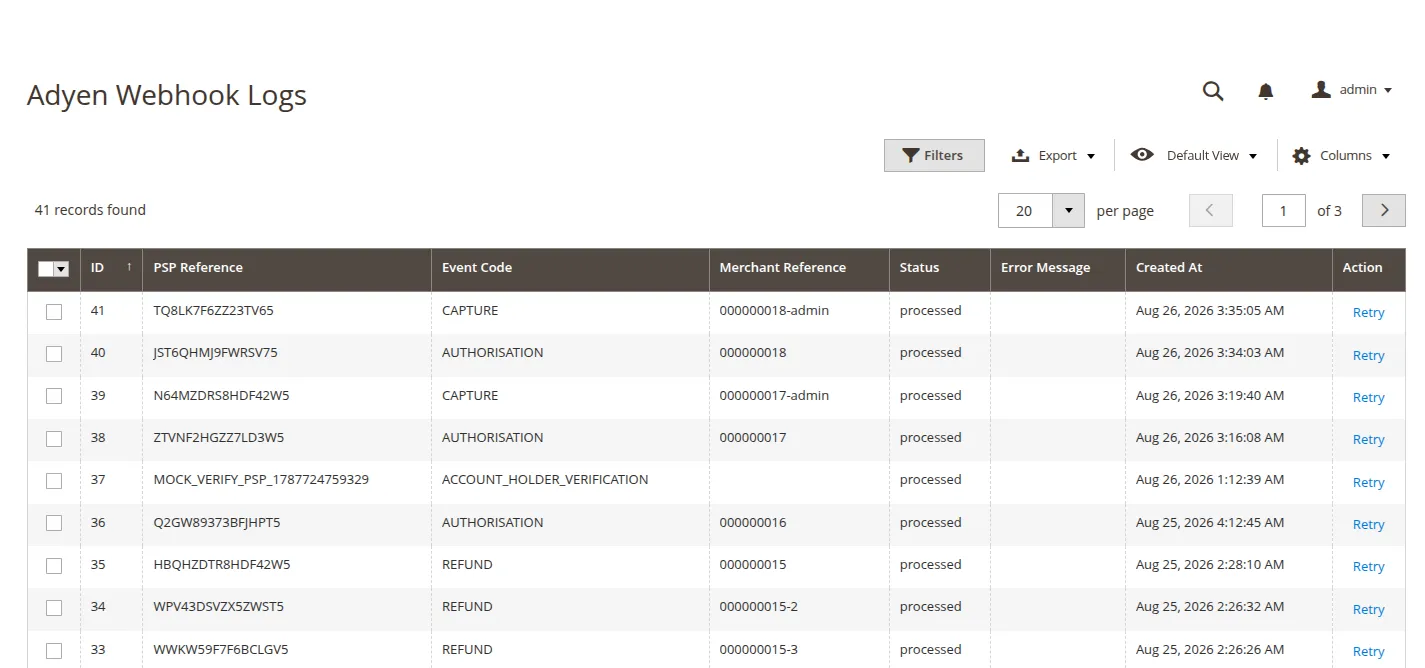Viewport: 1425px width, 668px height.
Task: Click the eye icon beside Default View
Action: coord(1142,155)
